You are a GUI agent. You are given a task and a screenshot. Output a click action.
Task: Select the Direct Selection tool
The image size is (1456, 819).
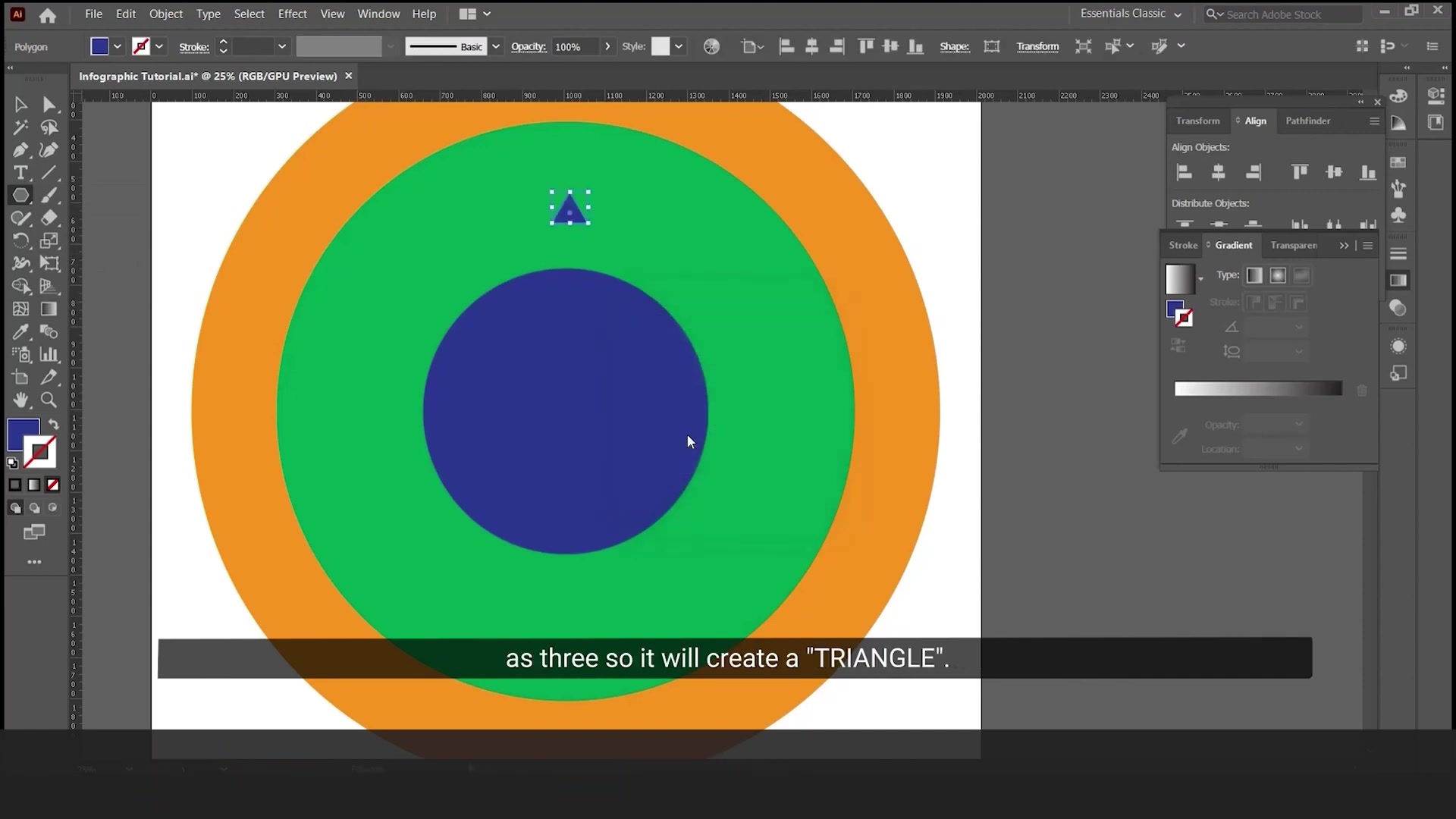click(49, 105)
